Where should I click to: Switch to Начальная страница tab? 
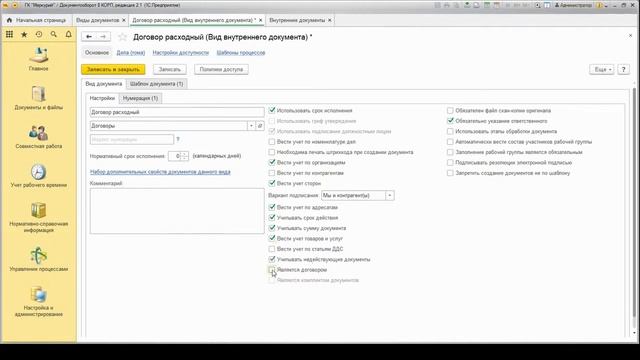tap(36, 20)
